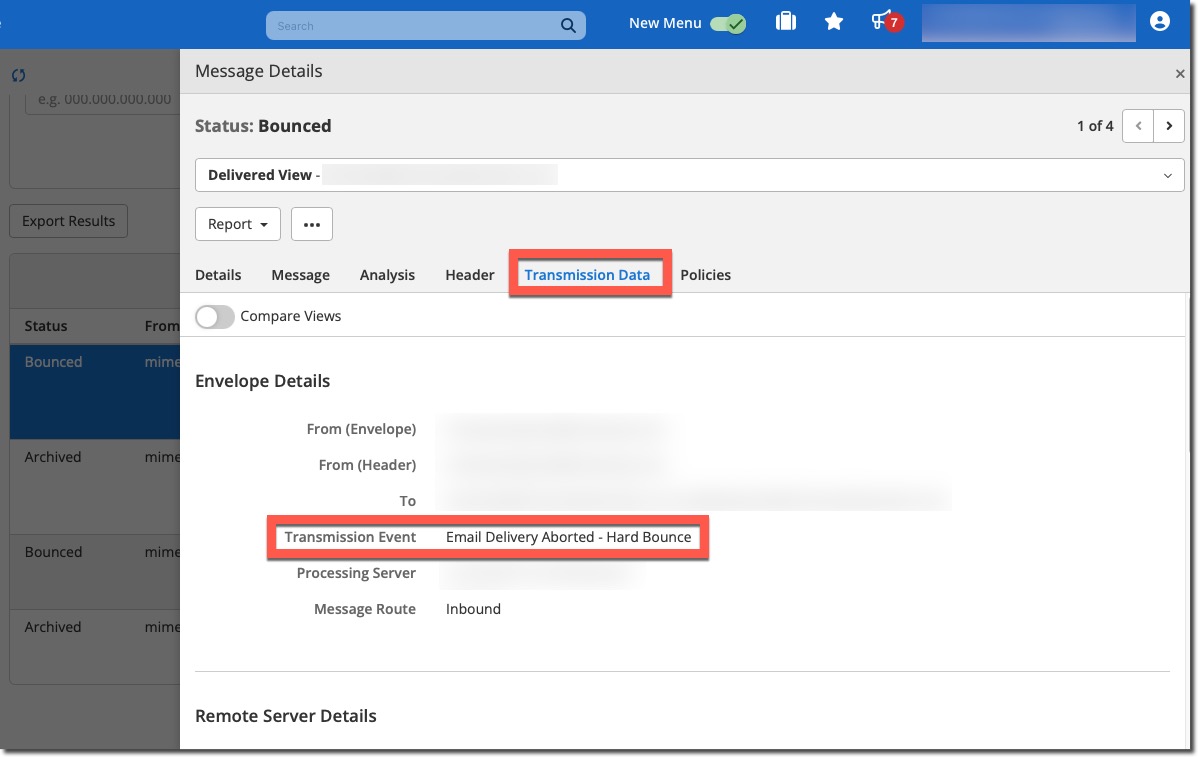Open more actions via the ellipsis button

[311, 224]
